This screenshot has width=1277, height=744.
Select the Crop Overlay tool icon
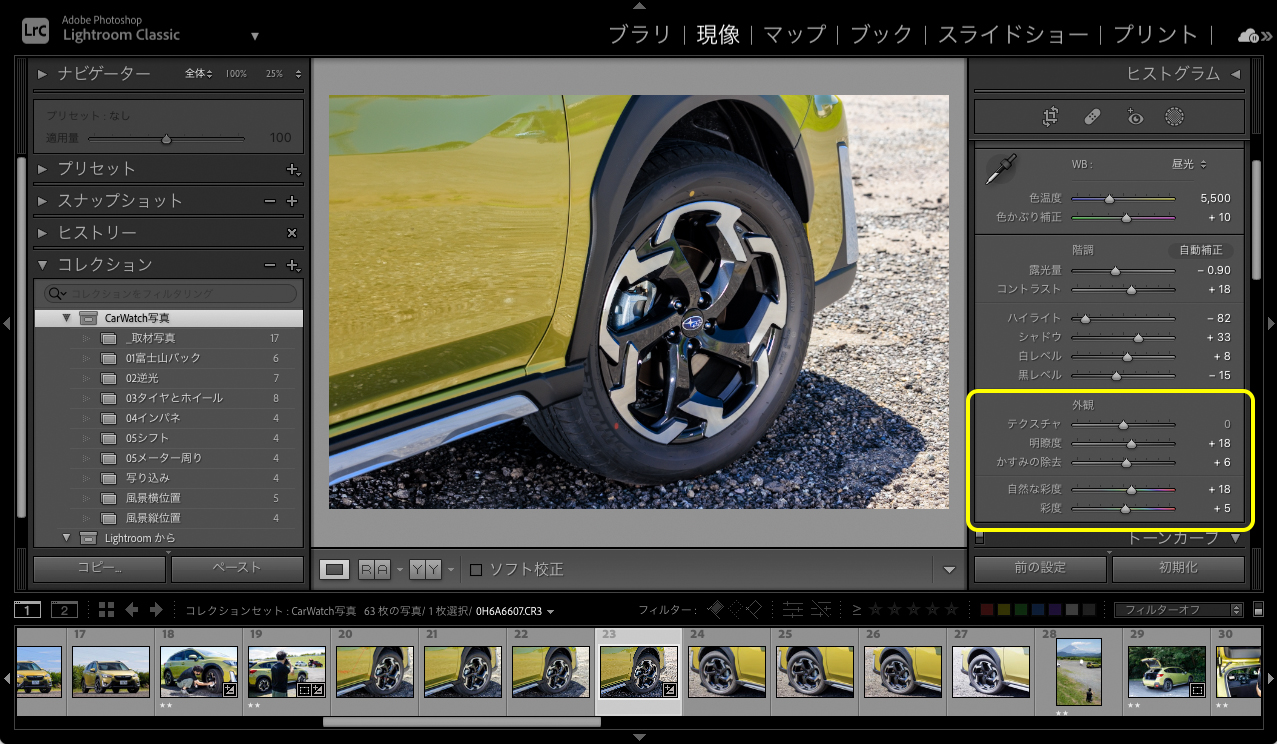coord(1050,117)
